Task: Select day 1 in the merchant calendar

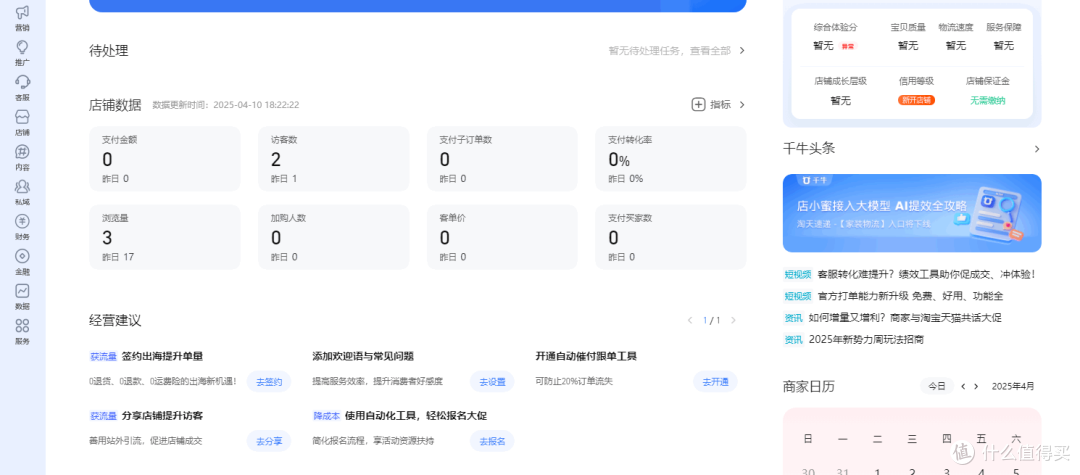Action: coord(878,472)
